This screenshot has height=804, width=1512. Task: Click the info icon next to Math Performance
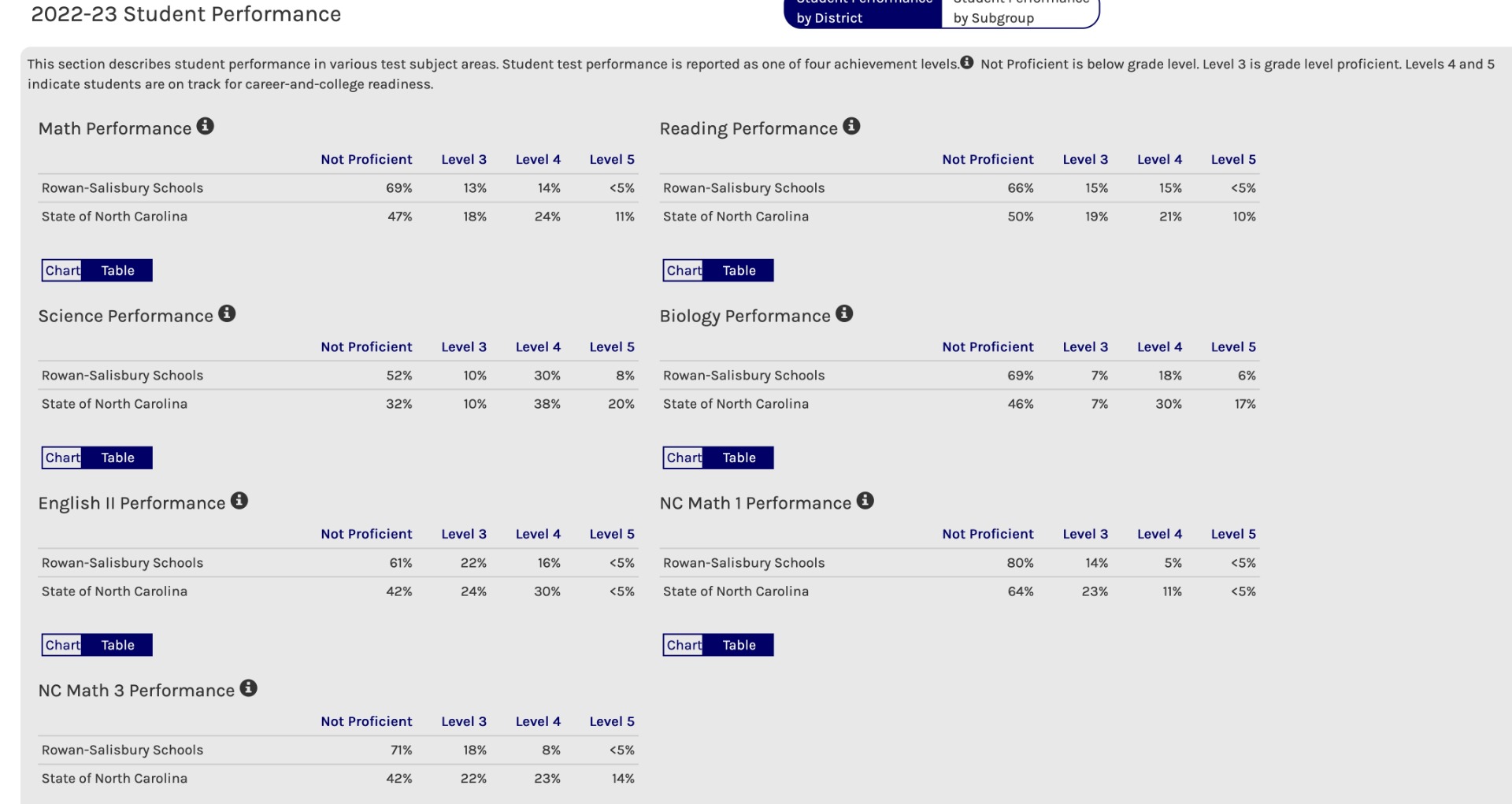click(205, 126)
